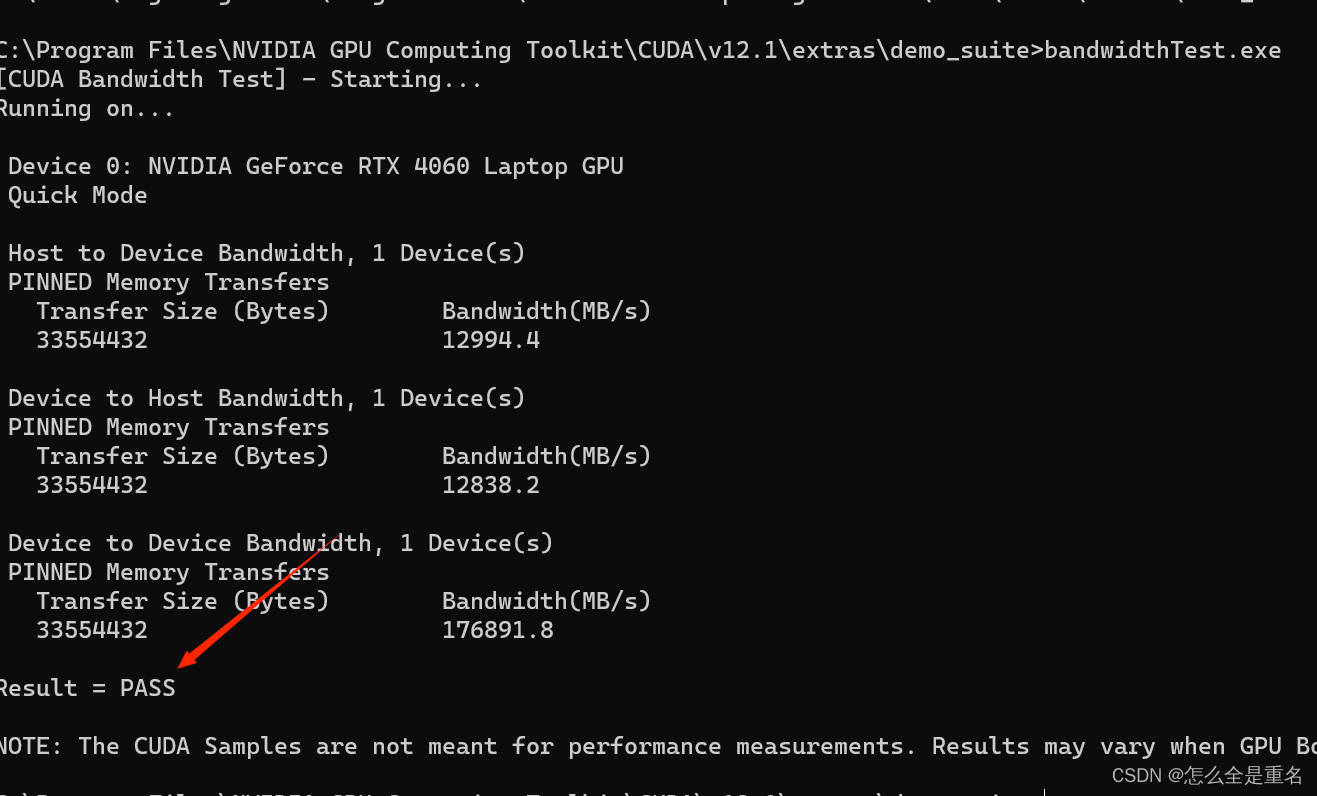Click 'PINNED Memory Transfers' under Device to Host
Viewport: 1317px width, 796px height.
(x=168, y=427)
